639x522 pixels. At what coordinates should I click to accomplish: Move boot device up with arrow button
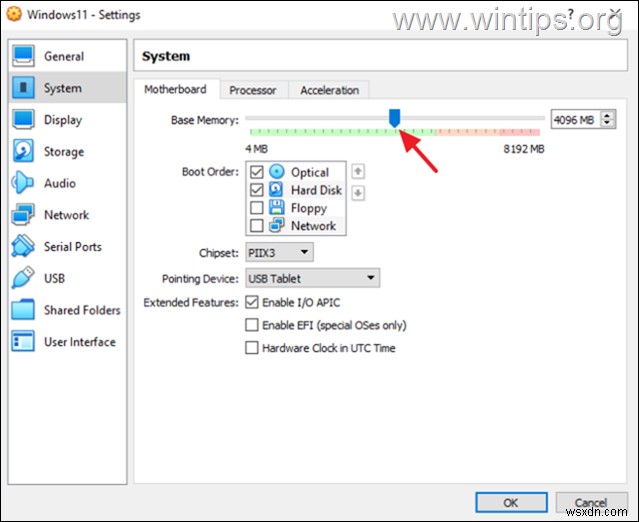pyautogui.click(x=358, y=171)
